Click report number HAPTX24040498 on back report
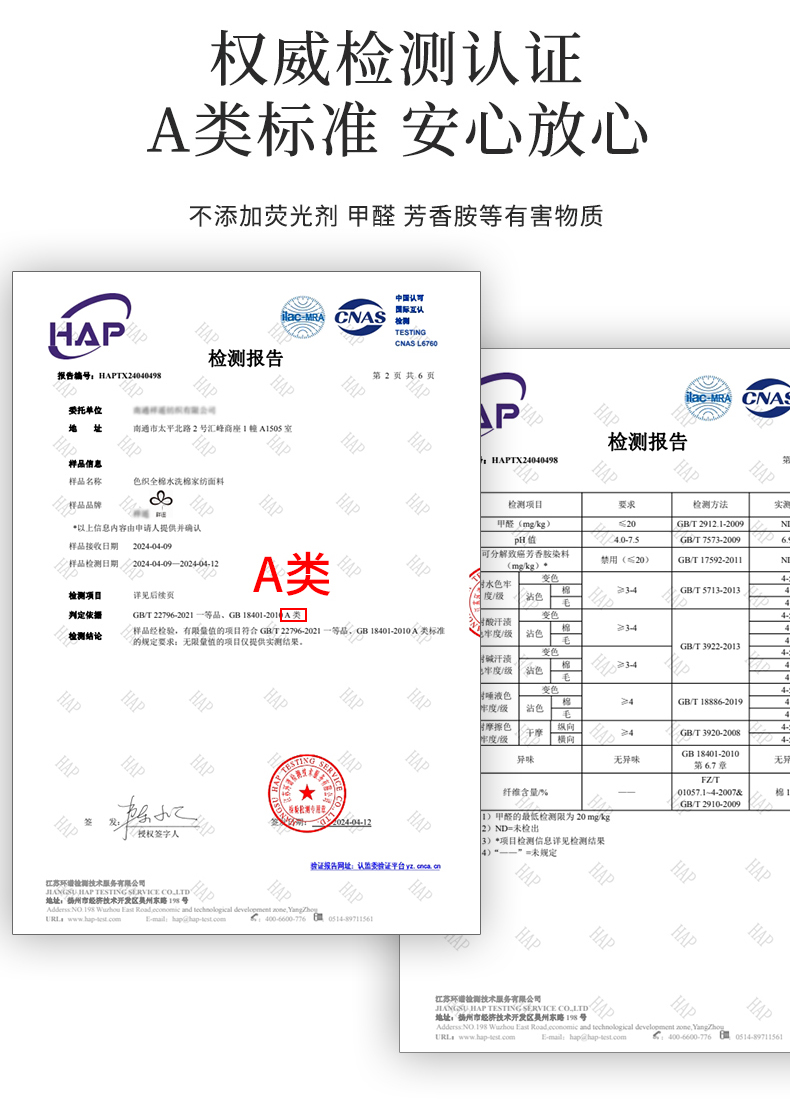This screenshot has height=1113, width=790. [x=525, y=460]
